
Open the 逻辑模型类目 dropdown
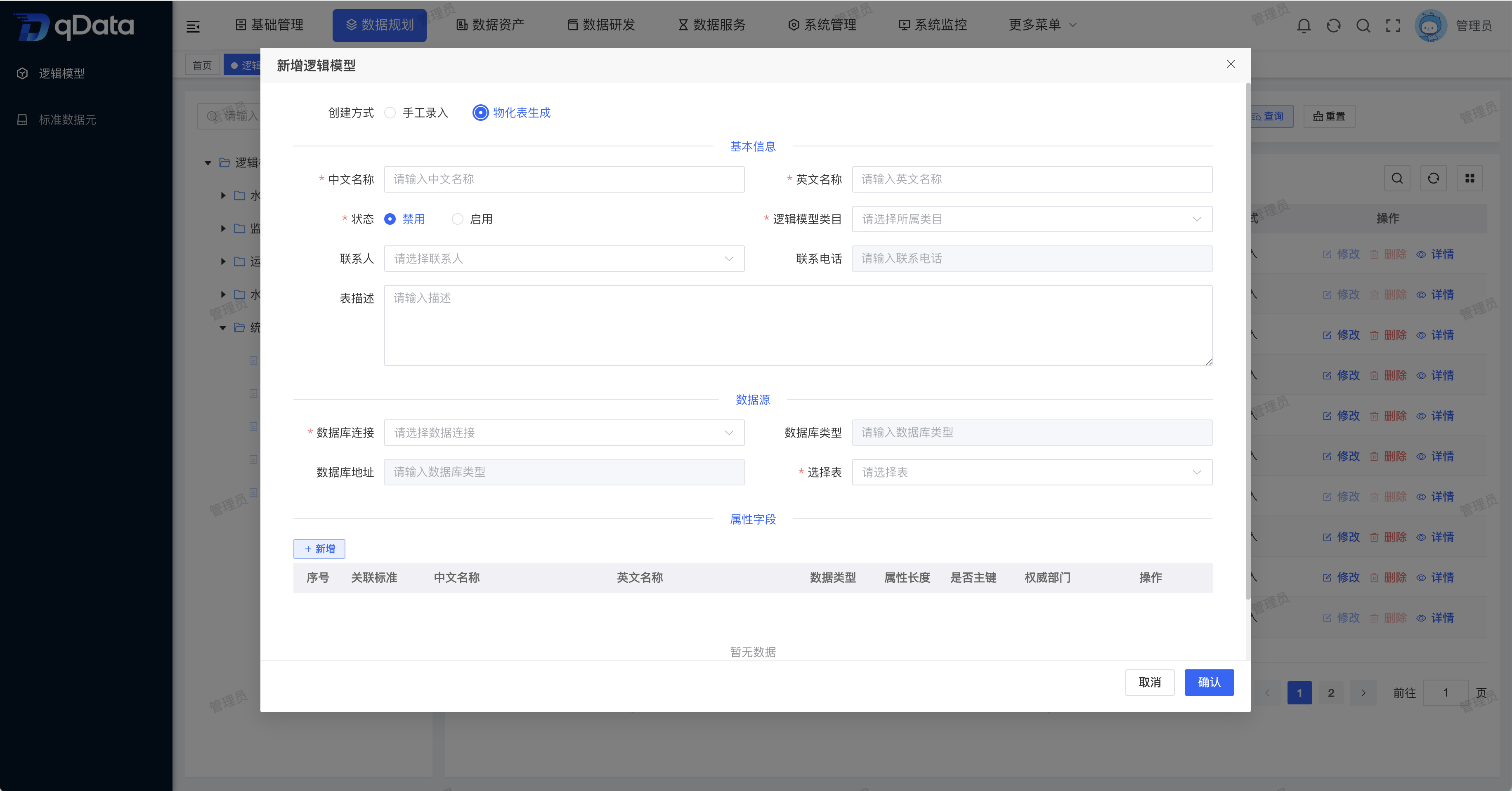[x=1032, y=219]
